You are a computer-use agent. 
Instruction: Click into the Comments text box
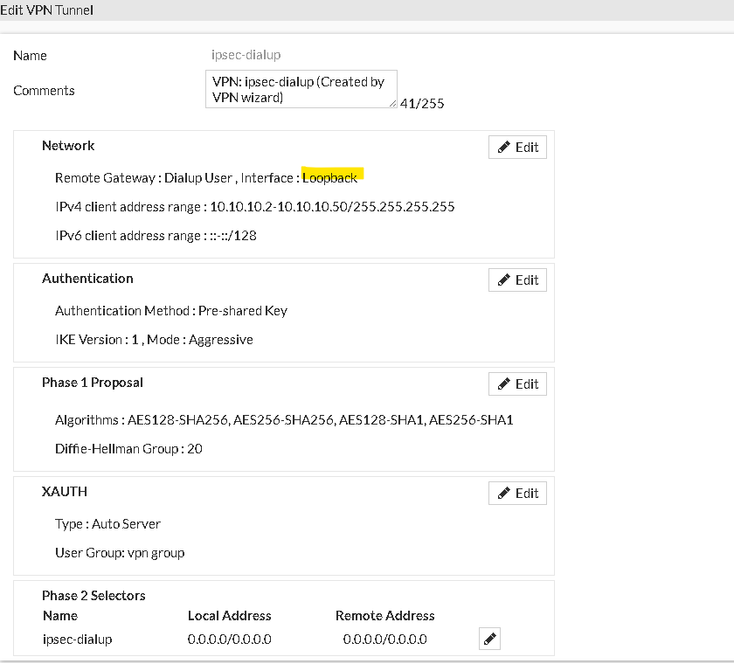(298, 89)
